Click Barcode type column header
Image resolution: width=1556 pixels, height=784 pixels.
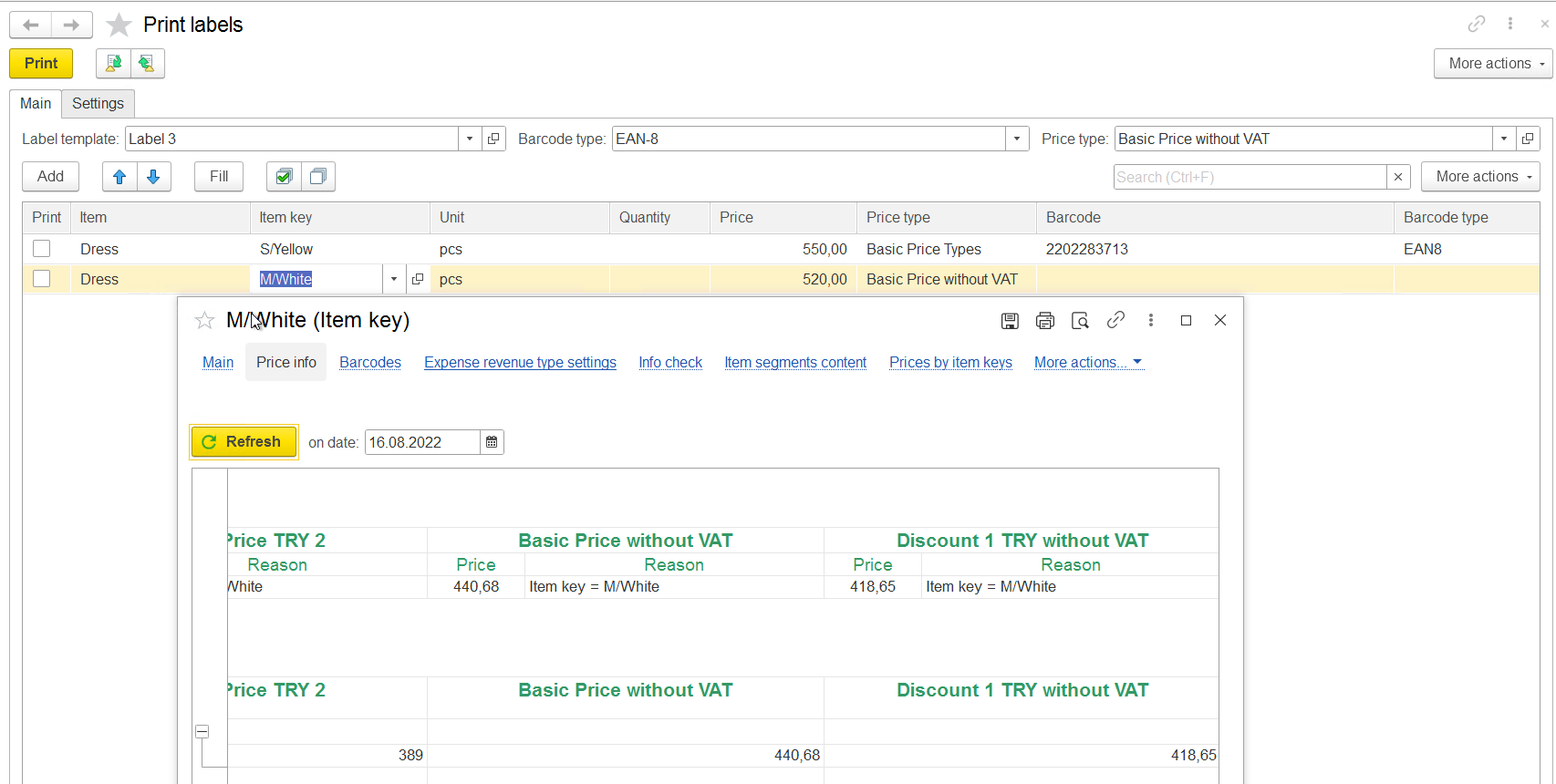pos(1467,217)
